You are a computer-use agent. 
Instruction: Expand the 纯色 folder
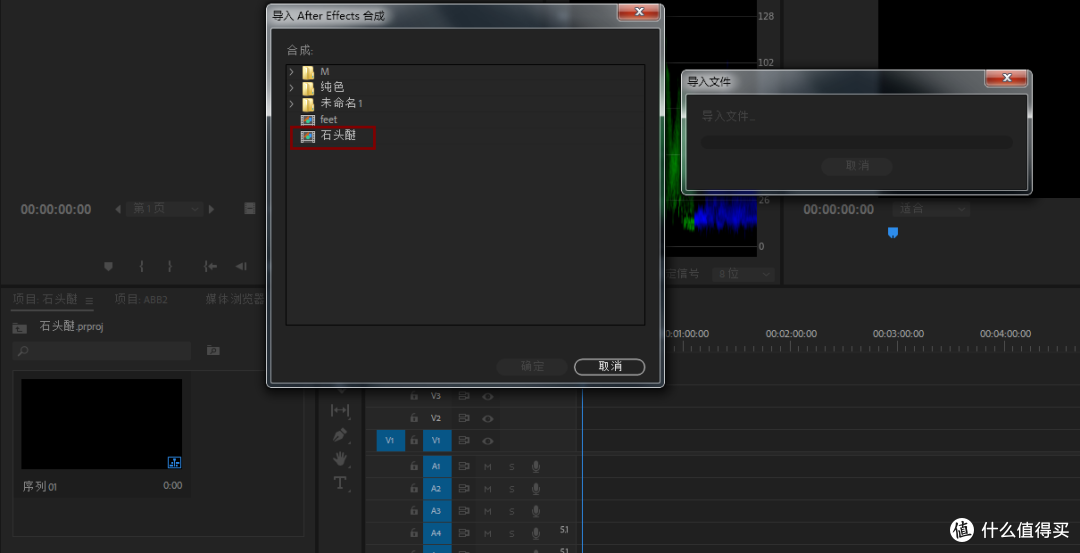[x=291, y=87]
